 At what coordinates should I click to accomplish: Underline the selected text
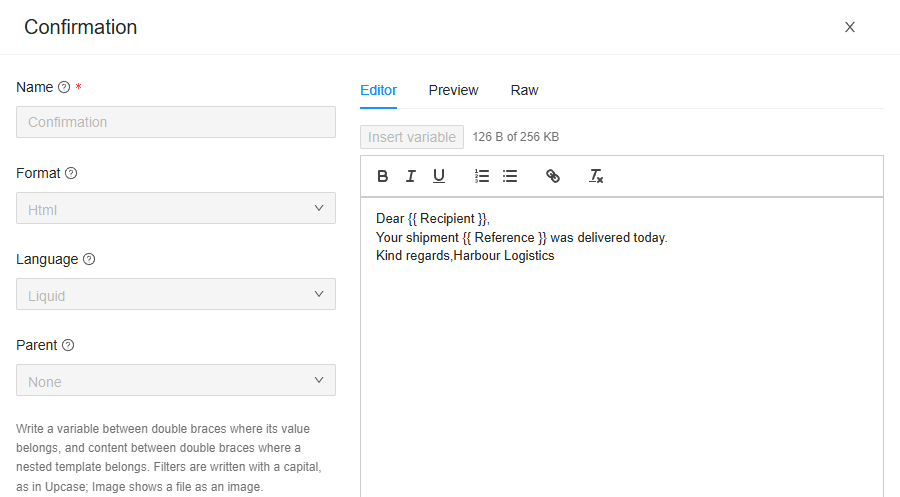click(x=439, y=176)
